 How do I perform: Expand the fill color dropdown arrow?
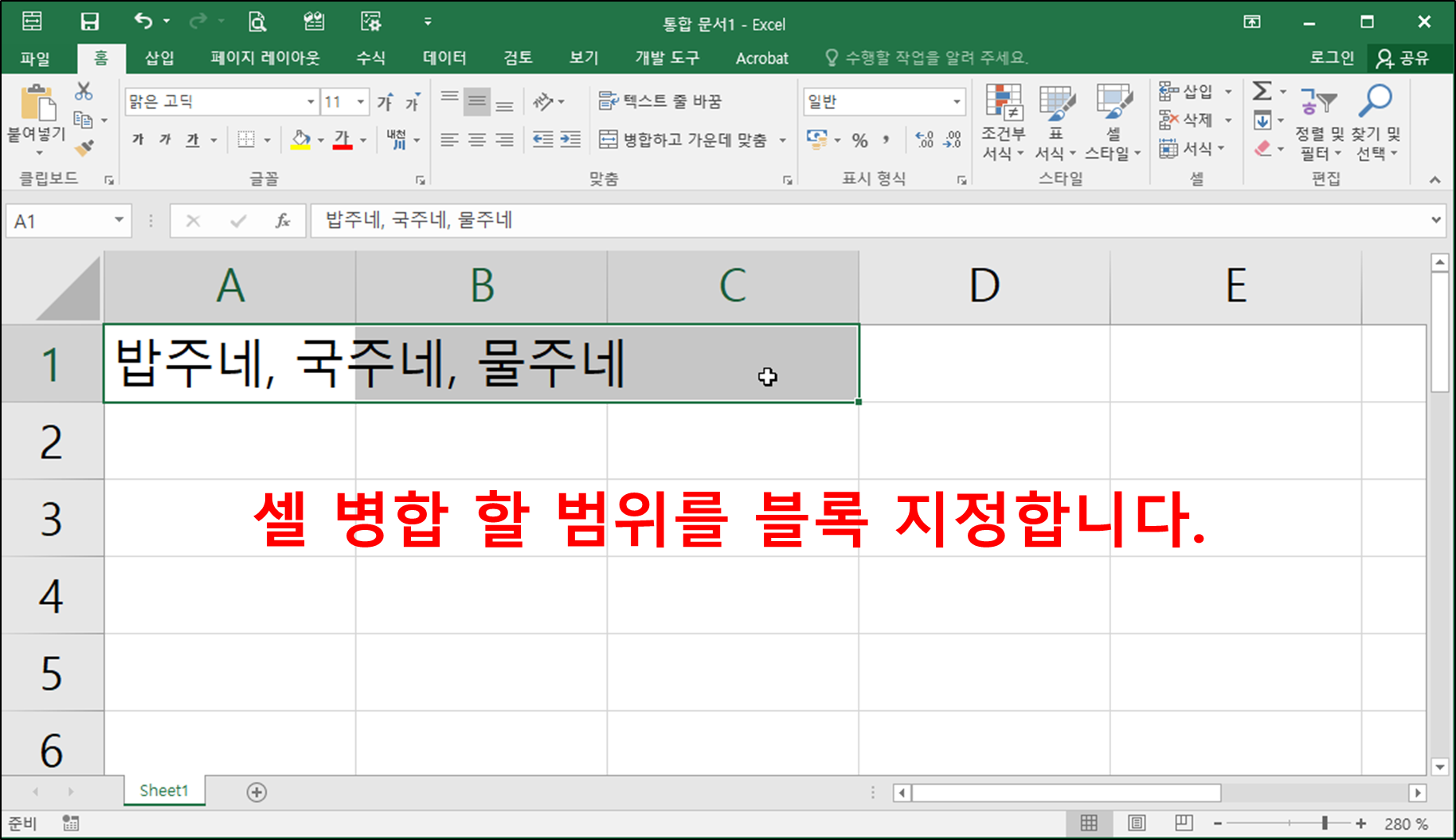[319, 140]
